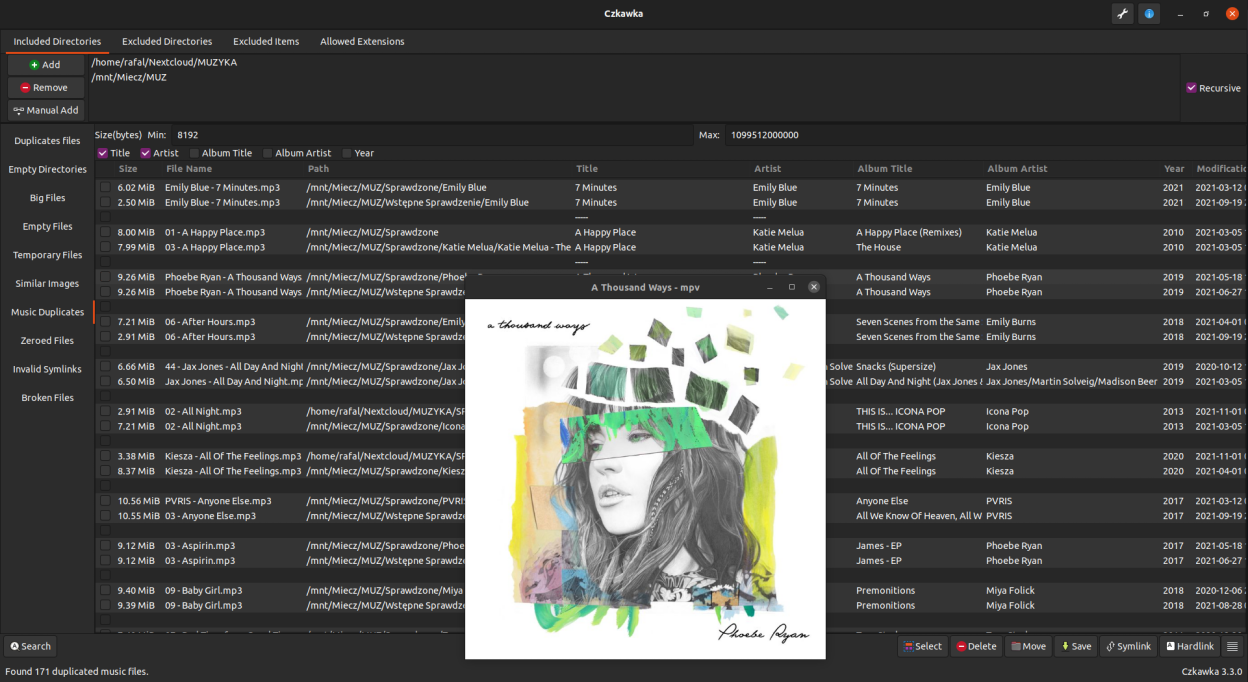Tick checkbox for Emily Blue 6.02 MiB row

pos(105,188)
